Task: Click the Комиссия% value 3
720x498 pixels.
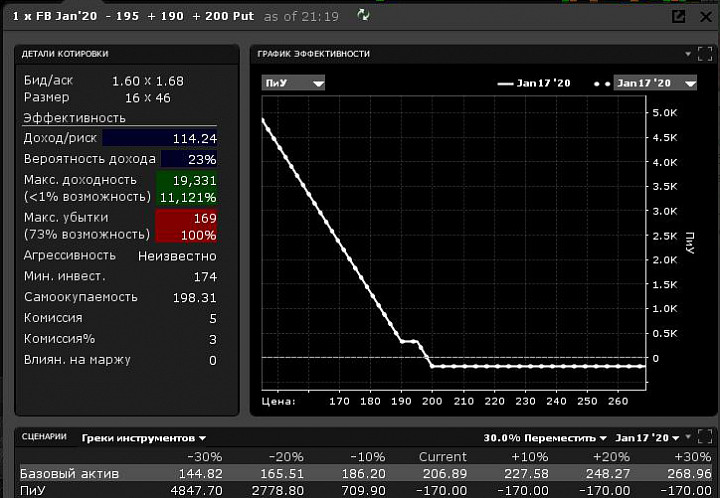Action: click(213, 340)
